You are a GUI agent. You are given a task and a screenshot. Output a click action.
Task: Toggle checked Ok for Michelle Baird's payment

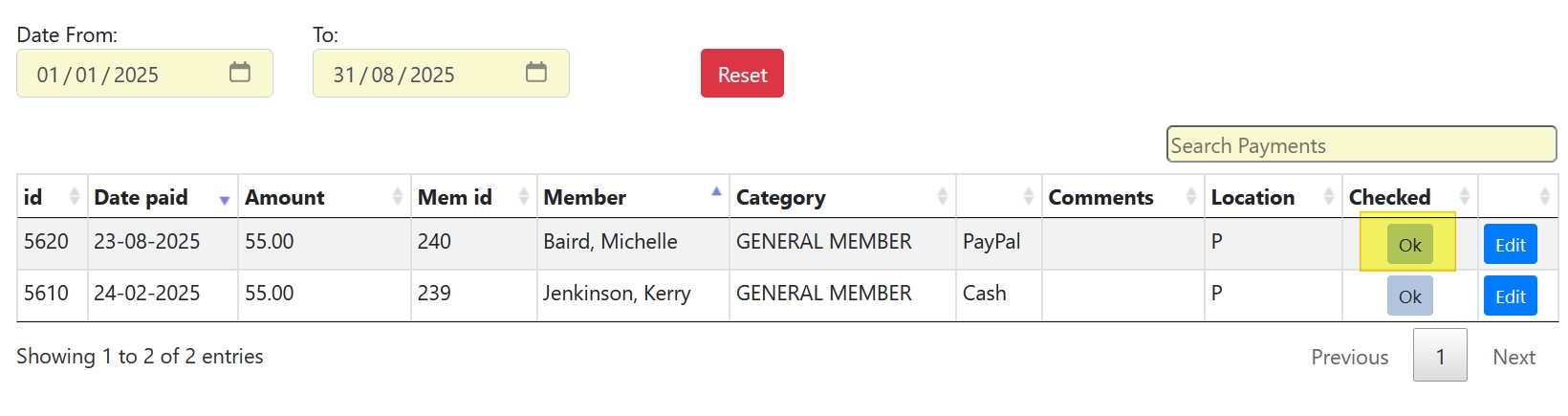(x=1409, y=245)
